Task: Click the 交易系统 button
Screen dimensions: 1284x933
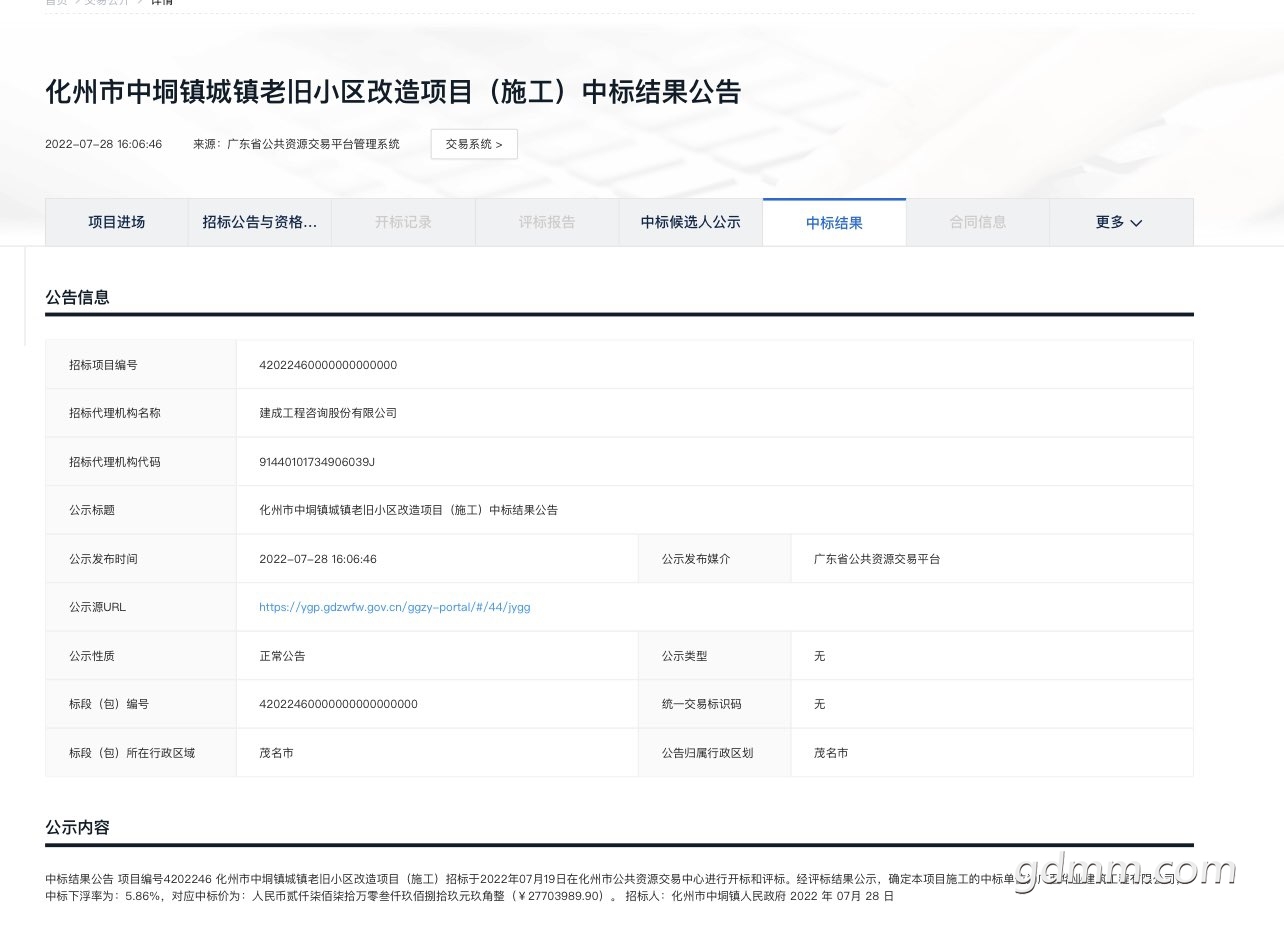Action: click(x=474, y=144)
